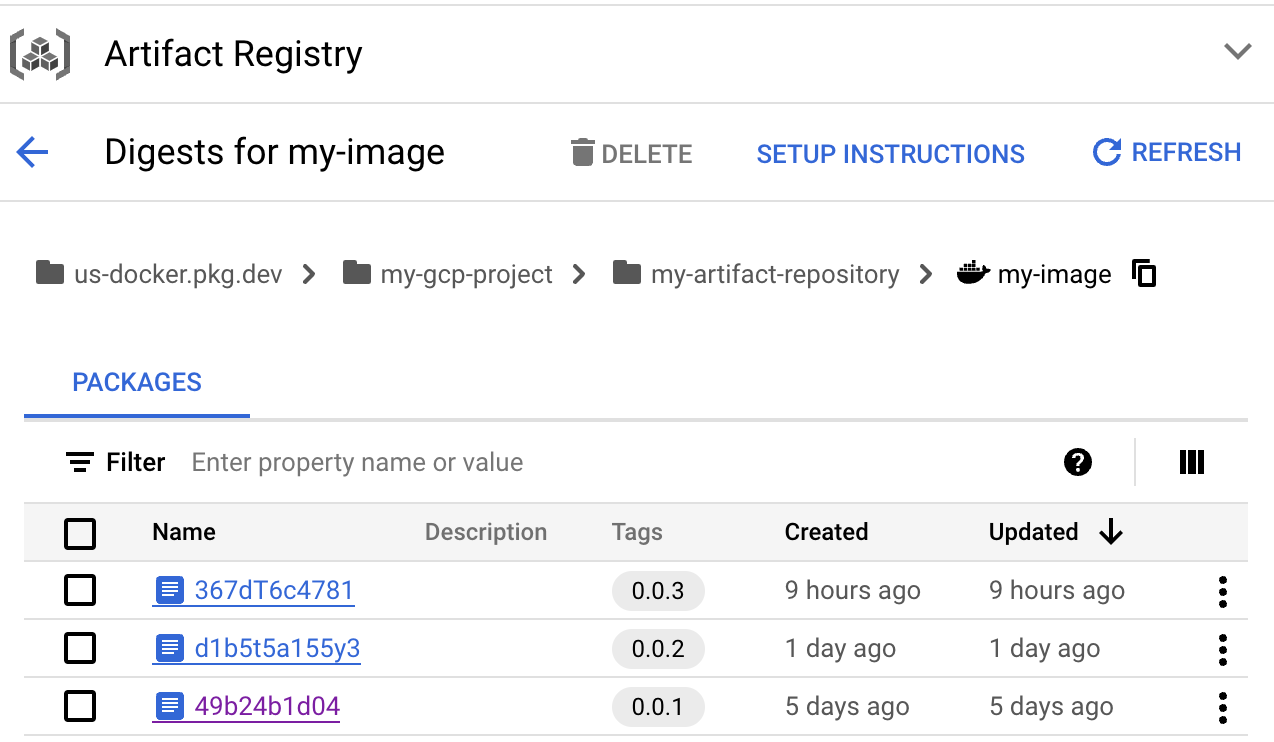Navigate to my-artifact-repository breadcrumb folder
The height and width of the screenshot is (742, 1274).
point(773,274)
